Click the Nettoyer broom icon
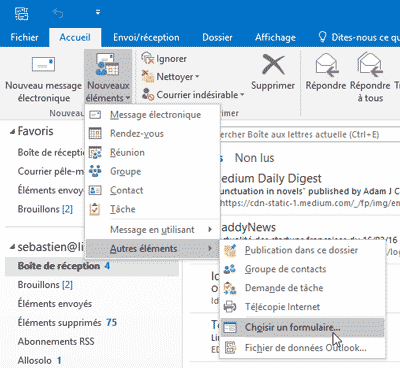This screenshot has height=368, width=400. tap(148, 77)
